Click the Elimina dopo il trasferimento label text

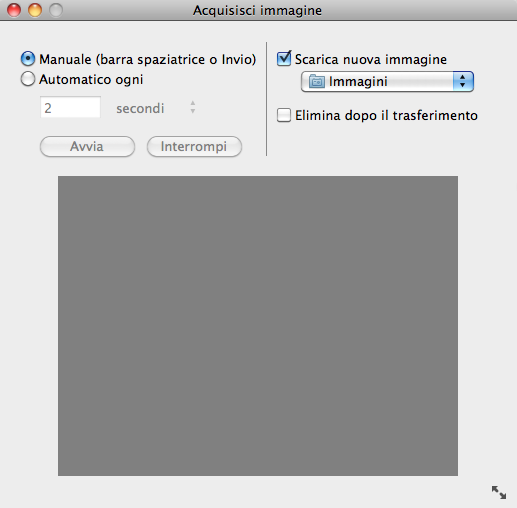(386, 115)
